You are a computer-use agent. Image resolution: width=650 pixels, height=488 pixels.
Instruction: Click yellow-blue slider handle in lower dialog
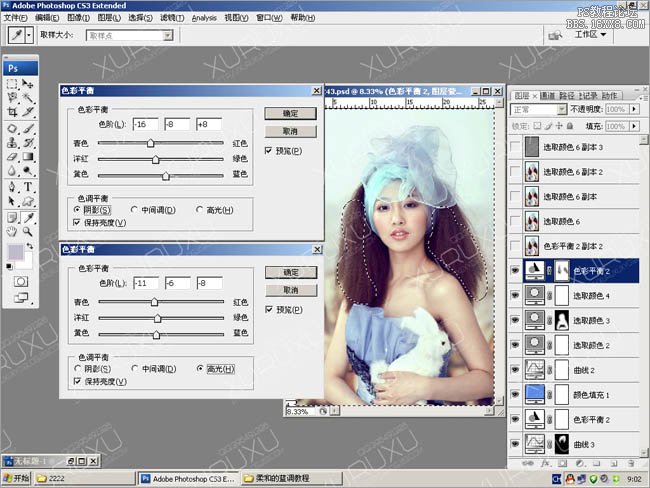tap(156, 335)
